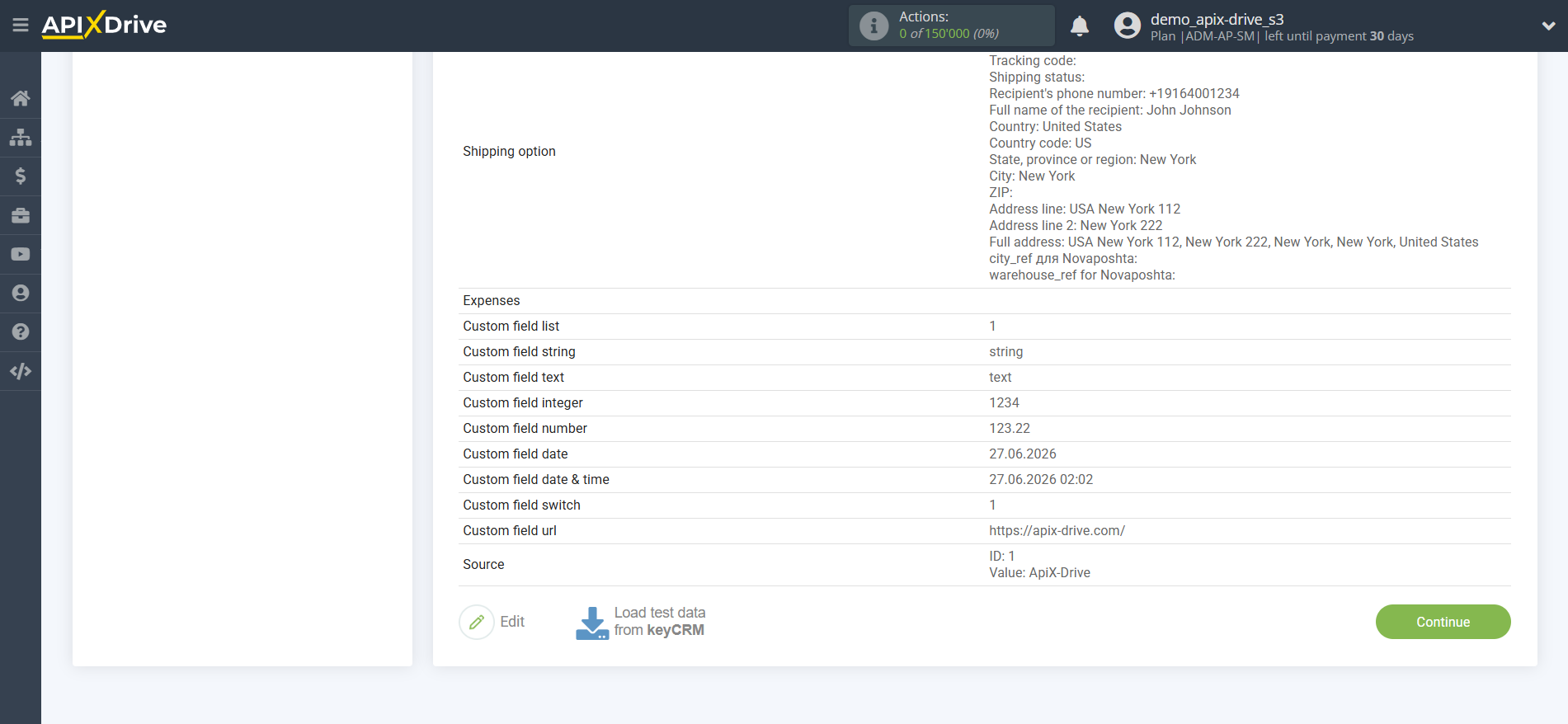The width and height of the screenshot is (1568, 724).
Task: Open the YouTube video tutorials icon
Action: click(21, 254)
